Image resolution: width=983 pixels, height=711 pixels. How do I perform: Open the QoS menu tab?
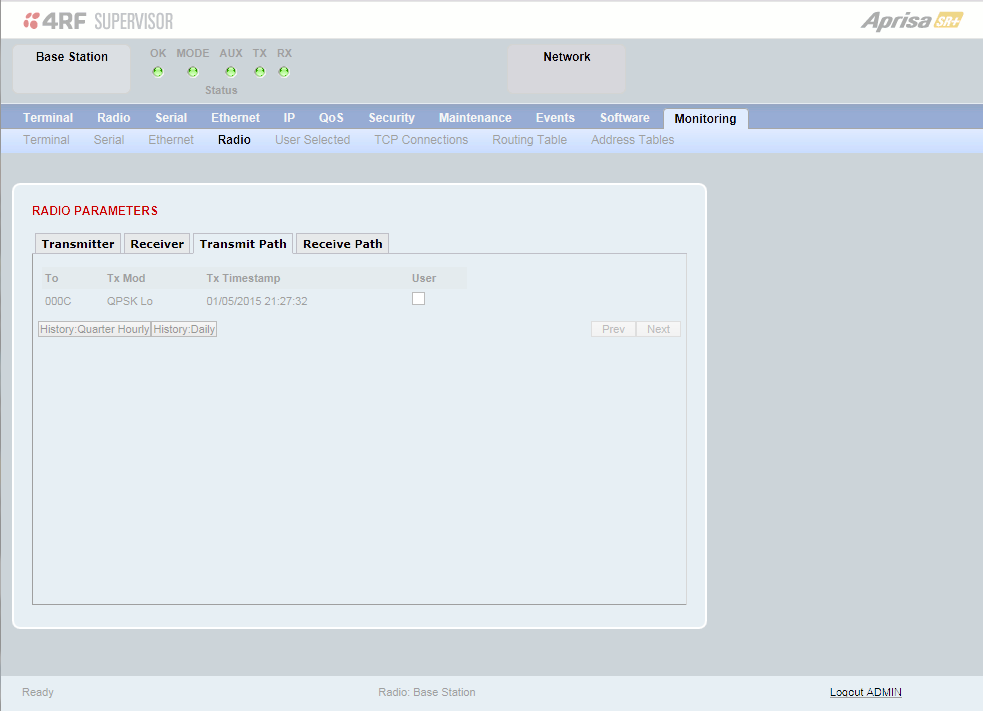[x=331, y=118]
